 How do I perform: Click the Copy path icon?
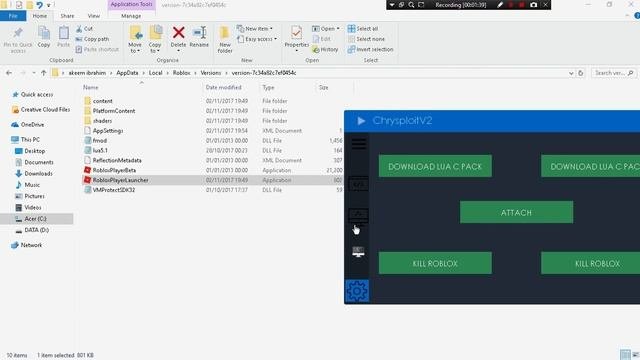pyautogui.click(x=79, y=39)
